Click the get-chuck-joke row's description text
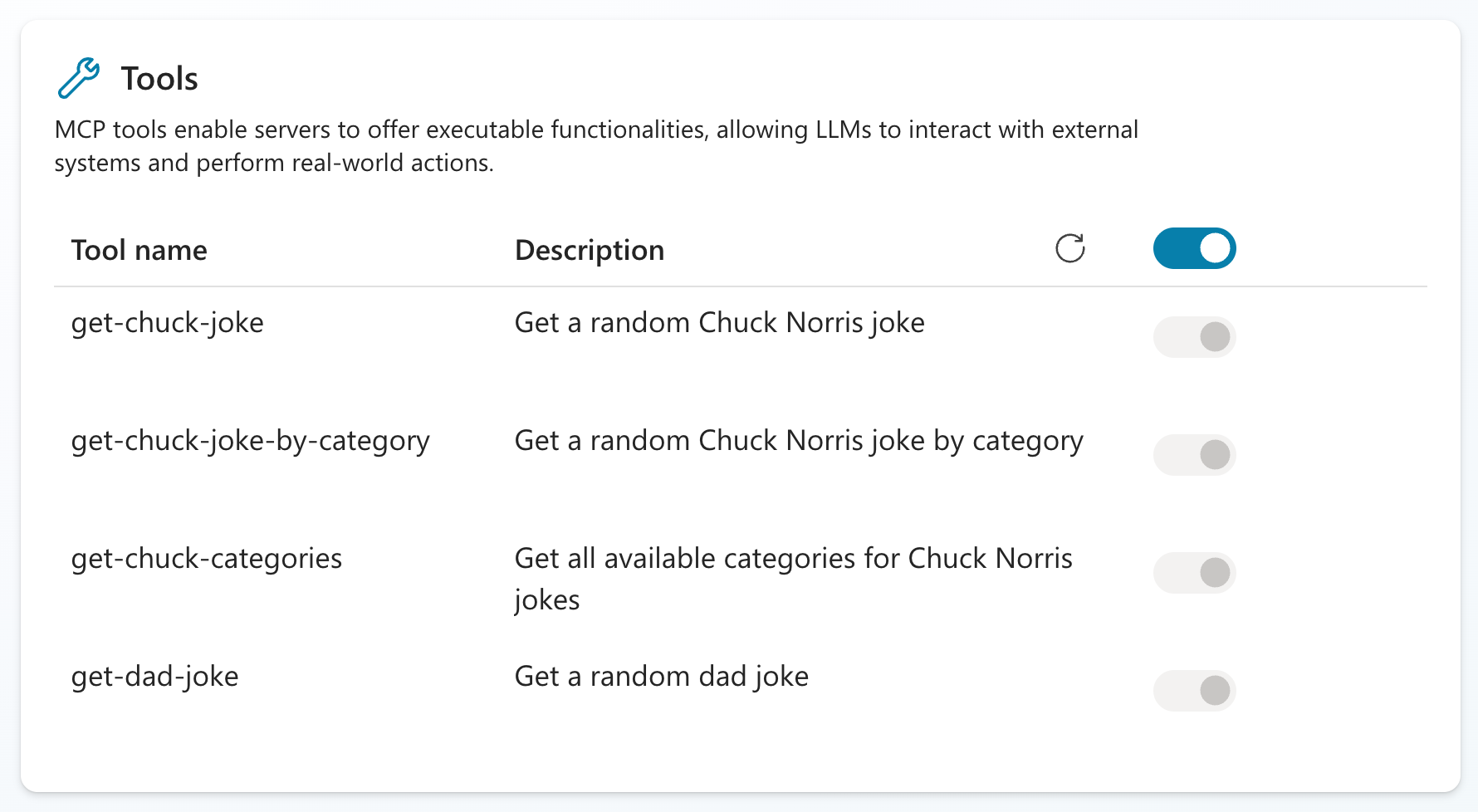Viewport: 1478px width, 812px height. (719, 322)
